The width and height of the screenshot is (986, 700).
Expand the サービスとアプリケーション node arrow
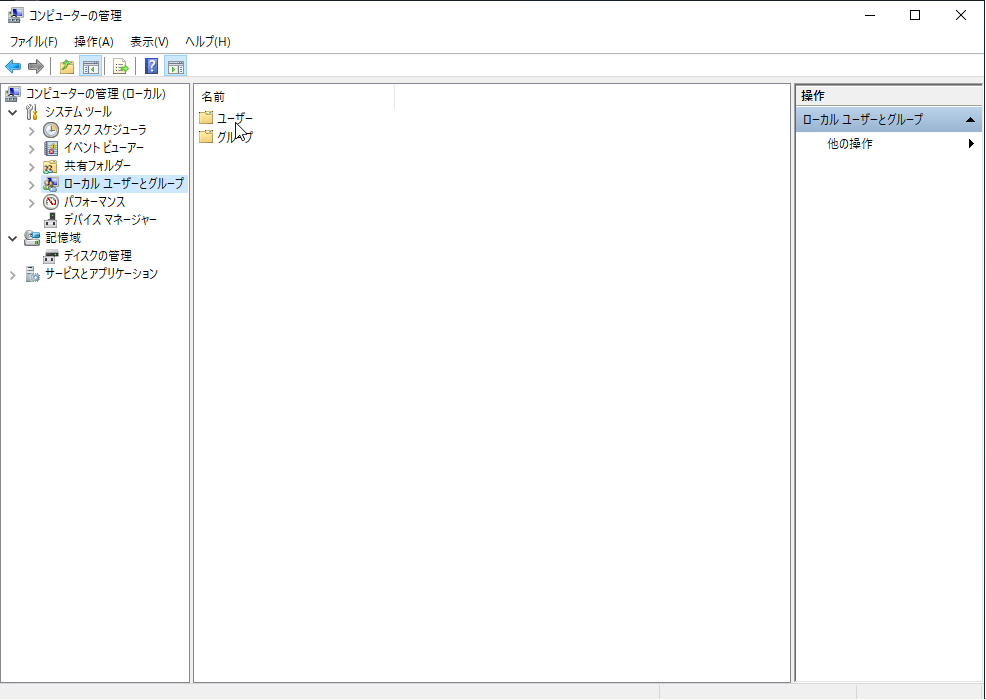(x=13, y=274)
